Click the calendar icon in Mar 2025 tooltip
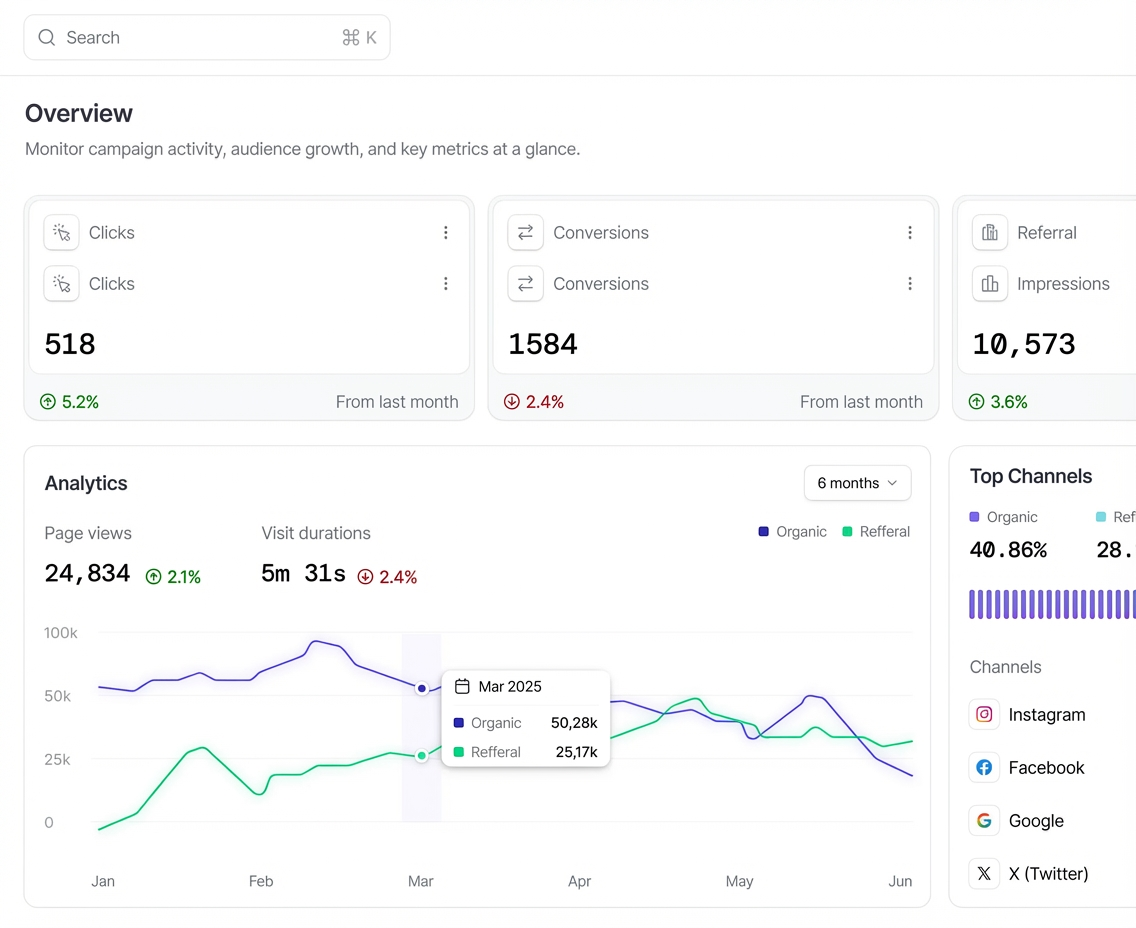1136x928 pixels. [462, 686]
